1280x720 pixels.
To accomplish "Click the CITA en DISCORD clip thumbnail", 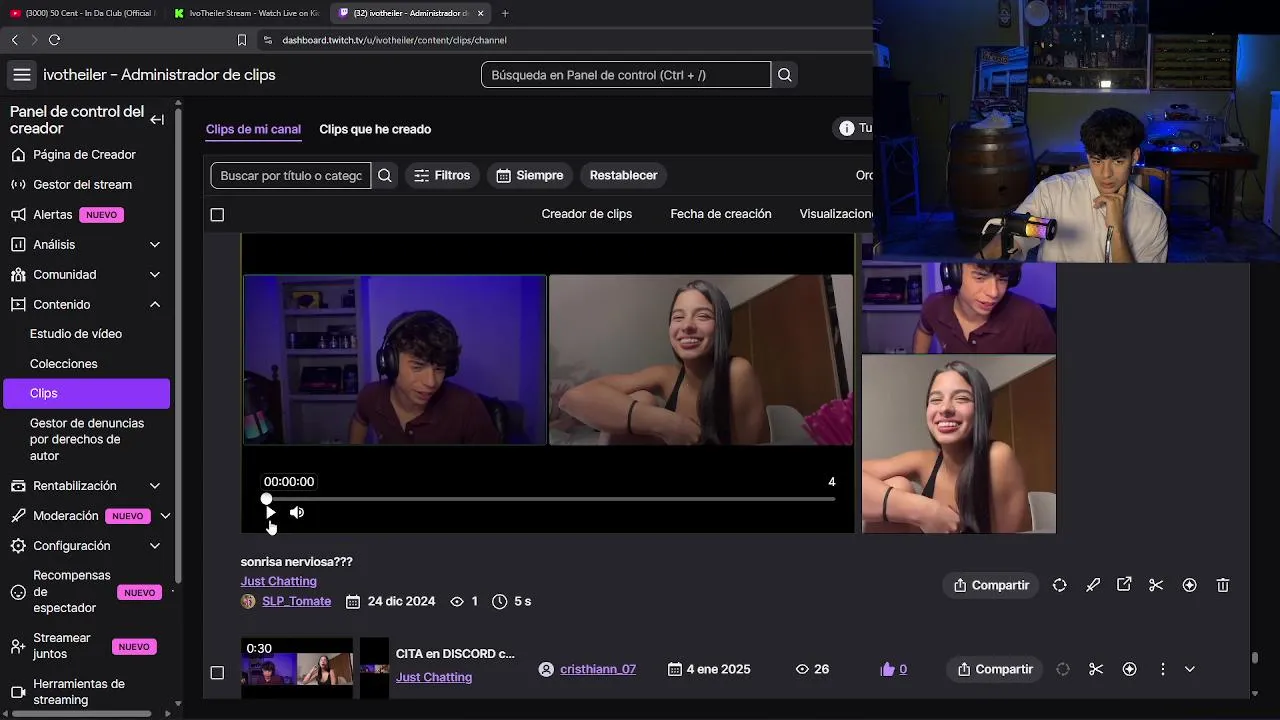I will click(297, 668).
